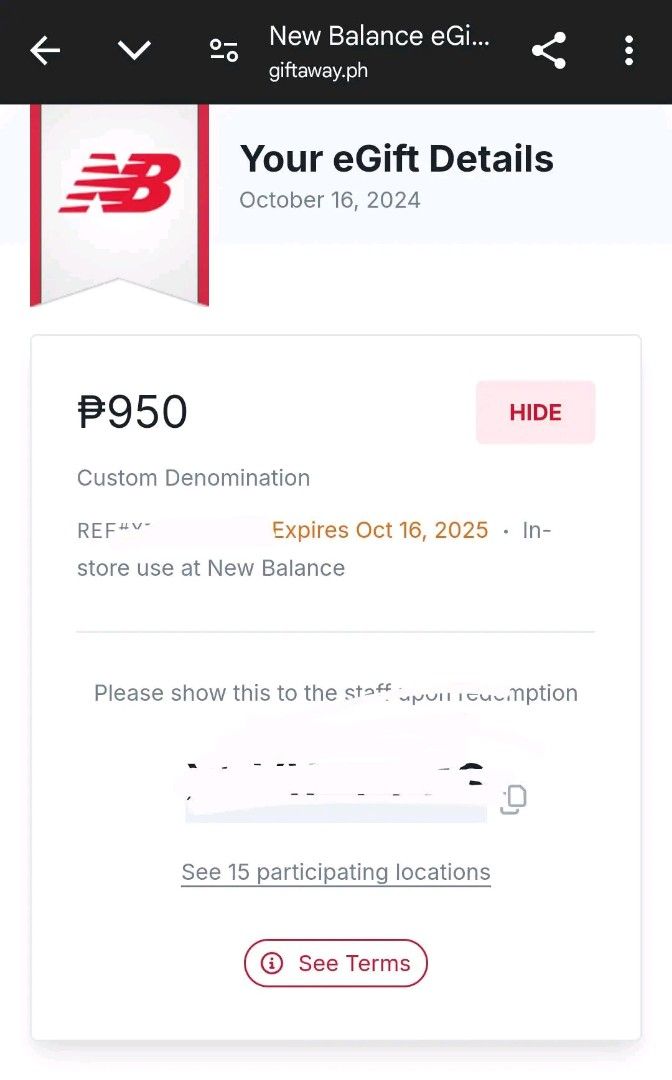
Task: Toggle the HIDE button for eGift value
Action: (x=536, y=412)
